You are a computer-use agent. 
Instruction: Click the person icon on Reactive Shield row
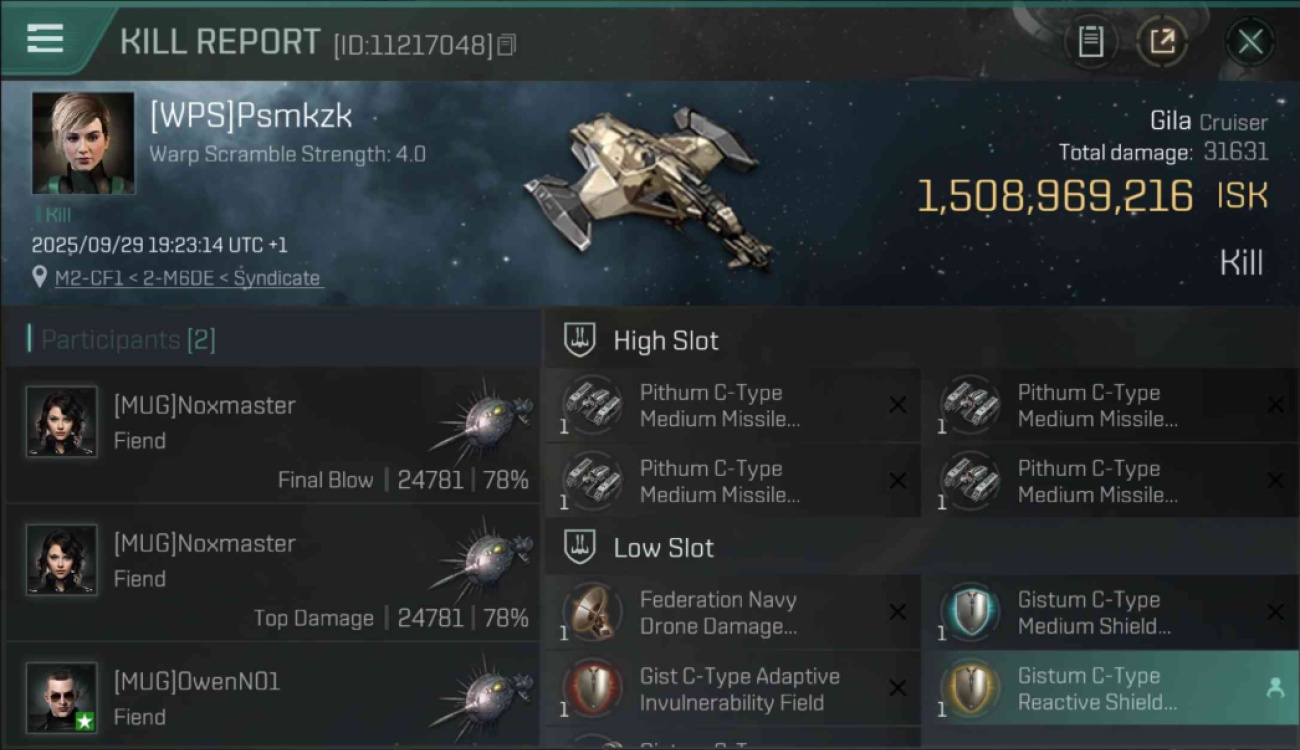pos(1275,688)
